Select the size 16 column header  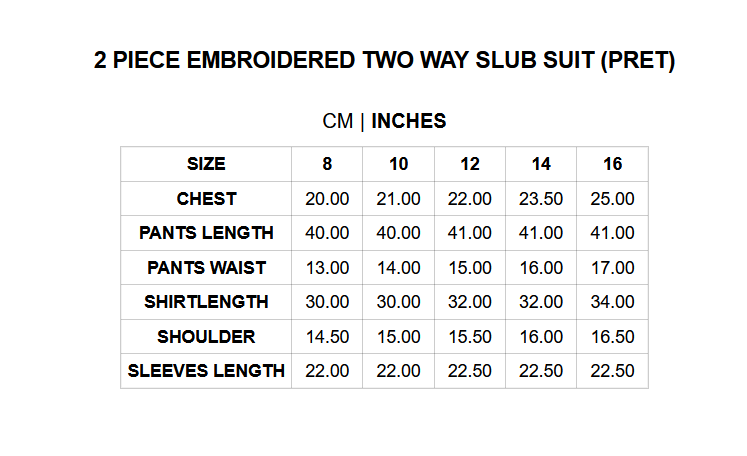click(x=613, y=164)
